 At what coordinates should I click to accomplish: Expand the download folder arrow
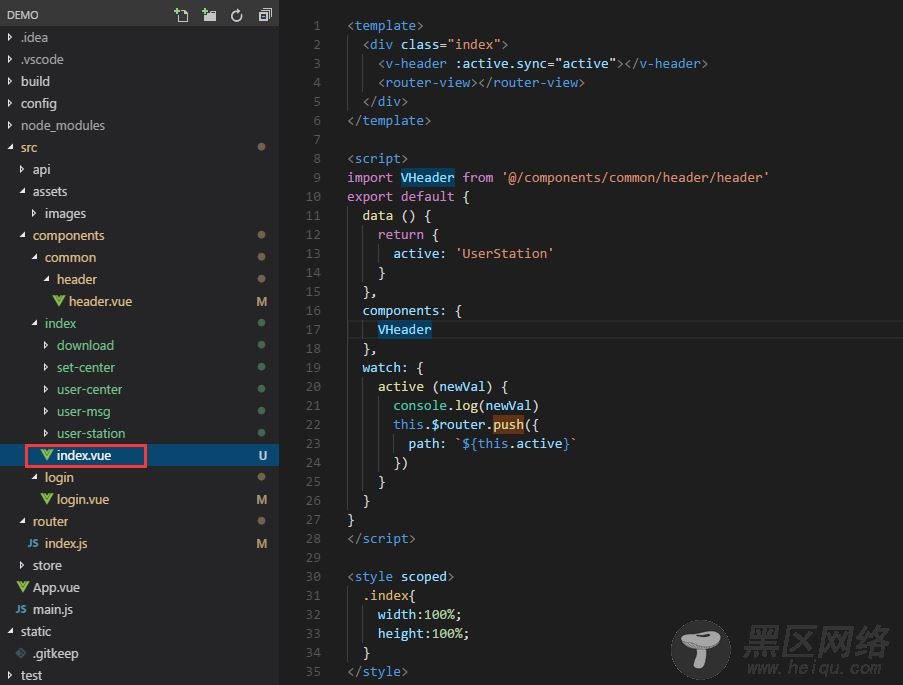pos(46,345)
